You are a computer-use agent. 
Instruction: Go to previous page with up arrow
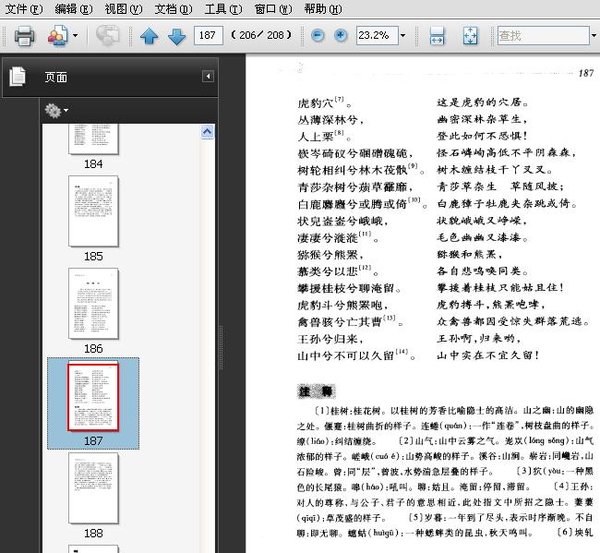click(x=149, y=36)
